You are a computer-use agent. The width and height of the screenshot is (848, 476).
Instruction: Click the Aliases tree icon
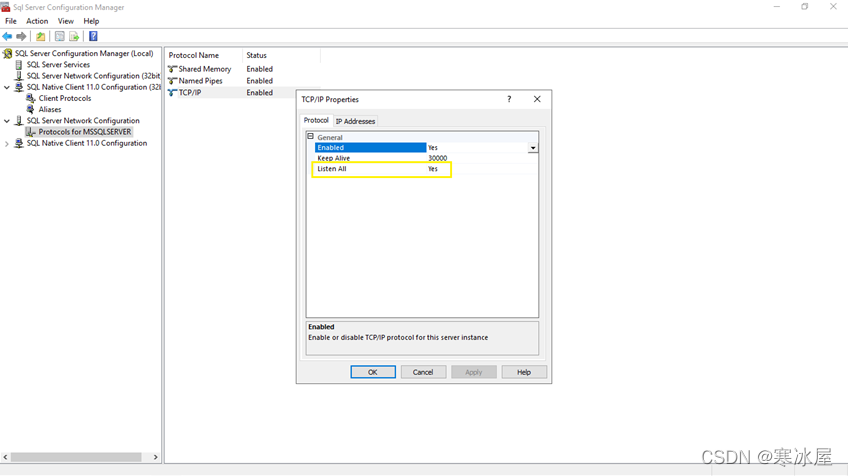31,109
